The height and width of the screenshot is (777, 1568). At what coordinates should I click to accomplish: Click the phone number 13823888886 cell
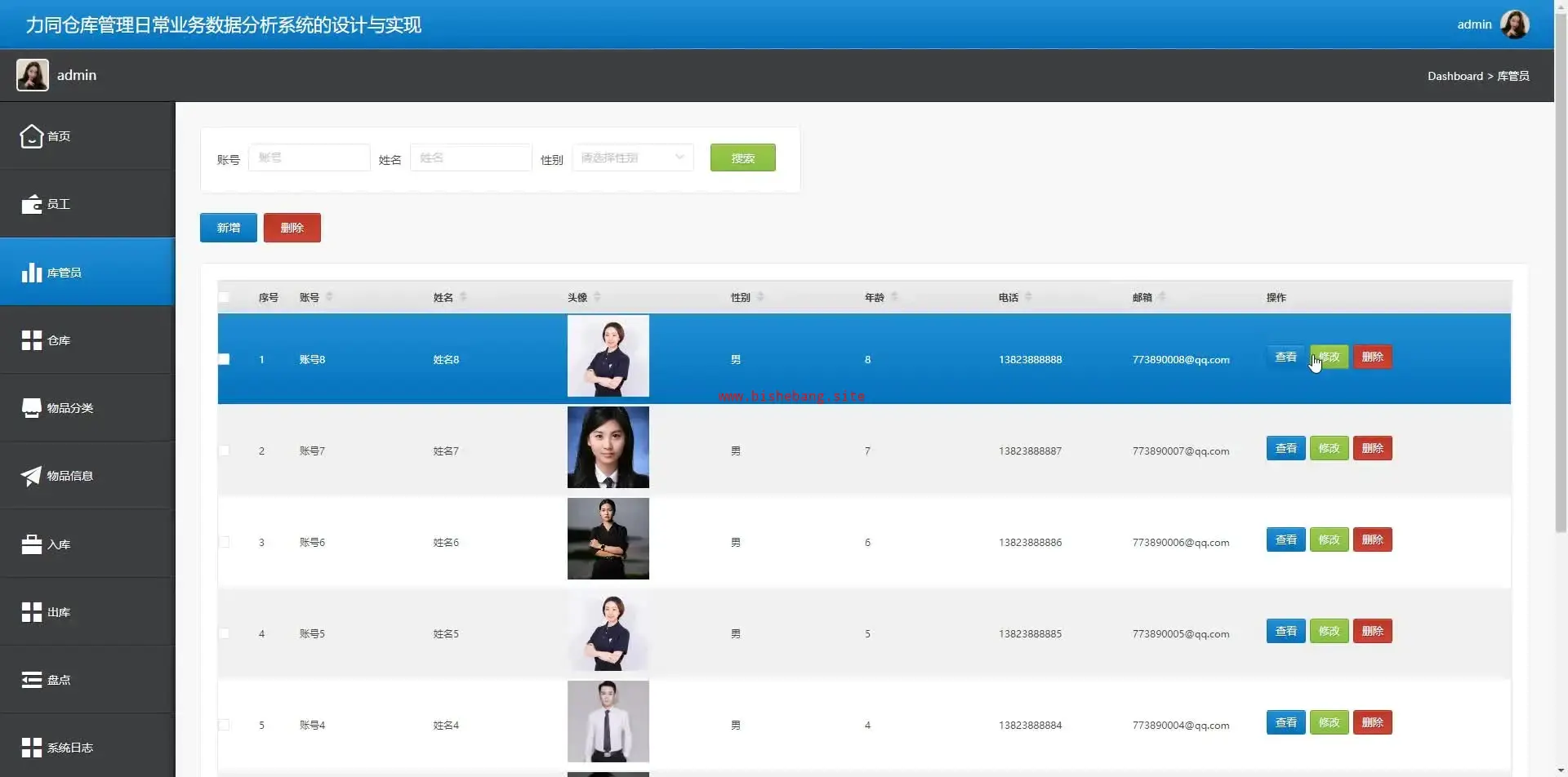(x=1031, y=542)
